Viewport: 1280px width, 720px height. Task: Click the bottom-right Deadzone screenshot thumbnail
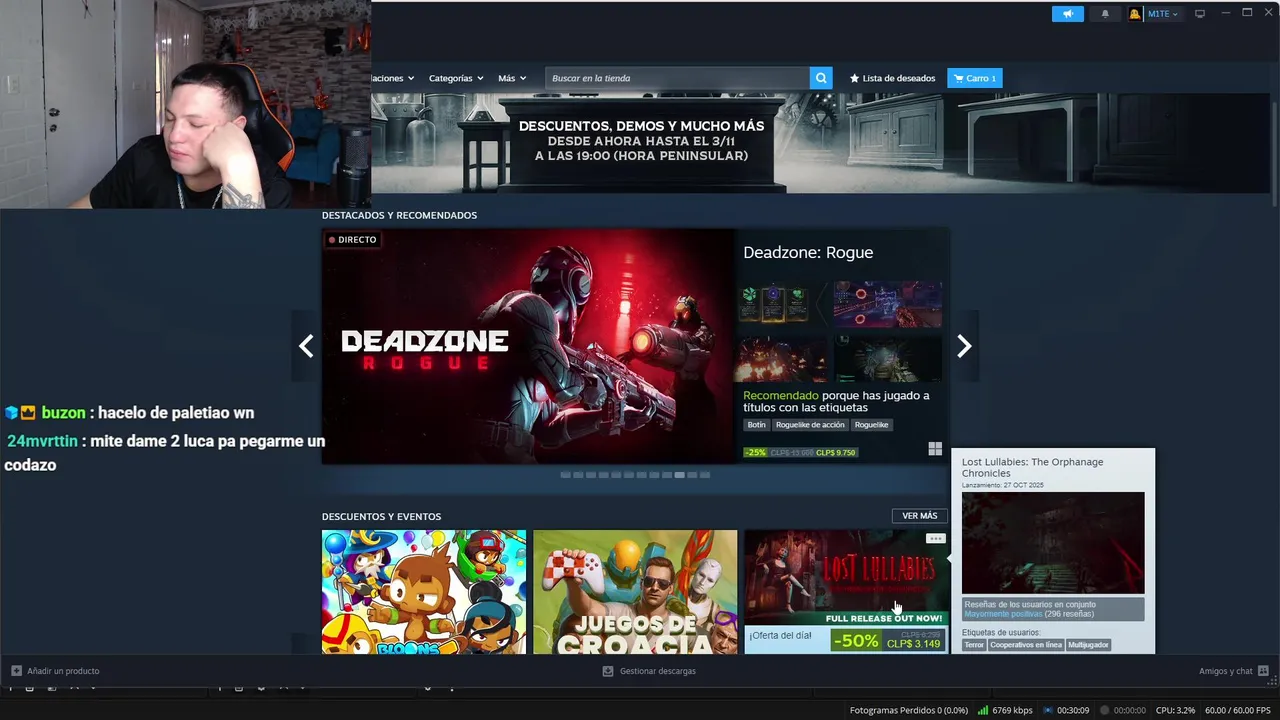click(x=888, y=358)
